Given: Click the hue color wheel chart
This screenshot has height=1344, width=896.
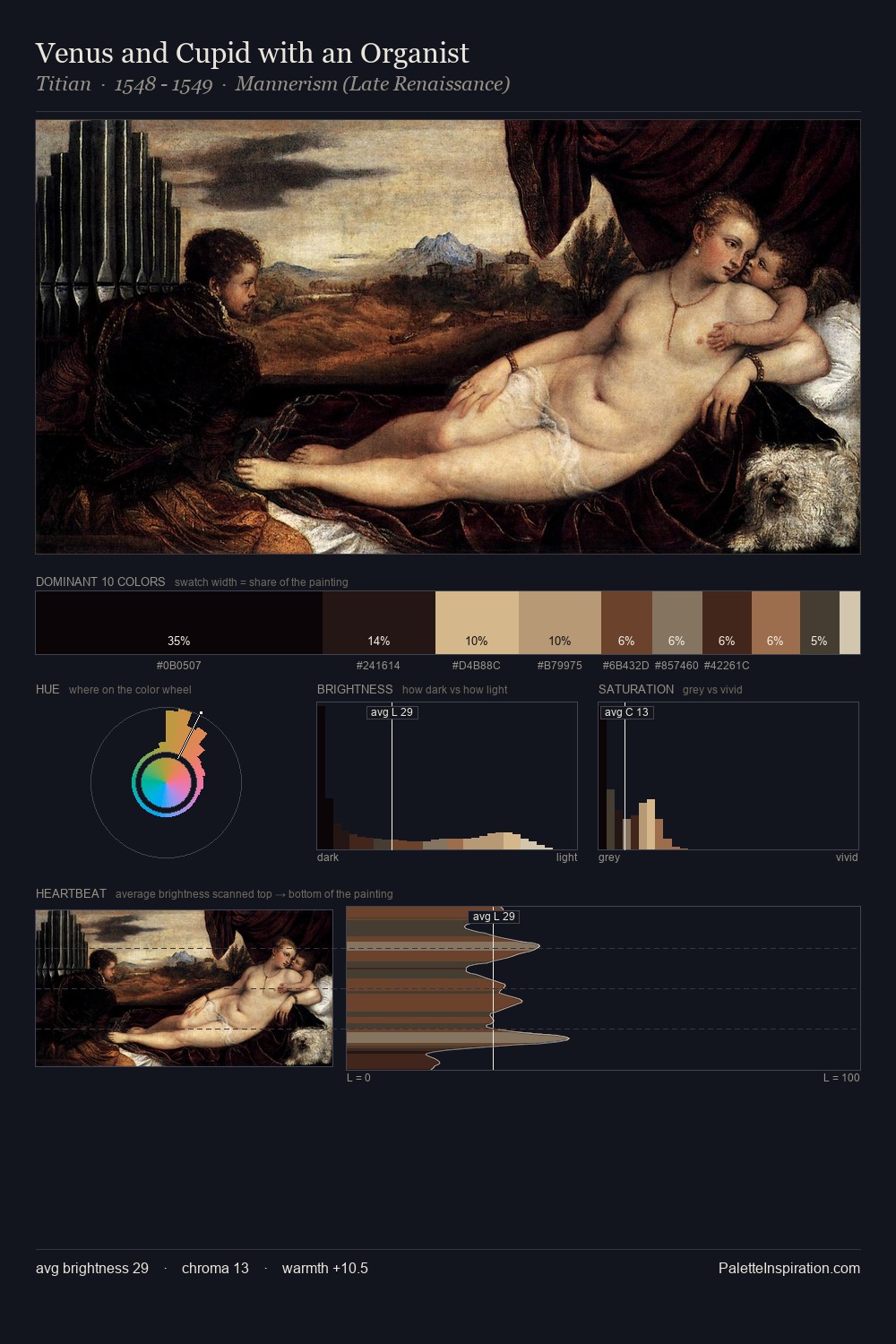Looking at the screenshot, I should (x=166, y=782).
